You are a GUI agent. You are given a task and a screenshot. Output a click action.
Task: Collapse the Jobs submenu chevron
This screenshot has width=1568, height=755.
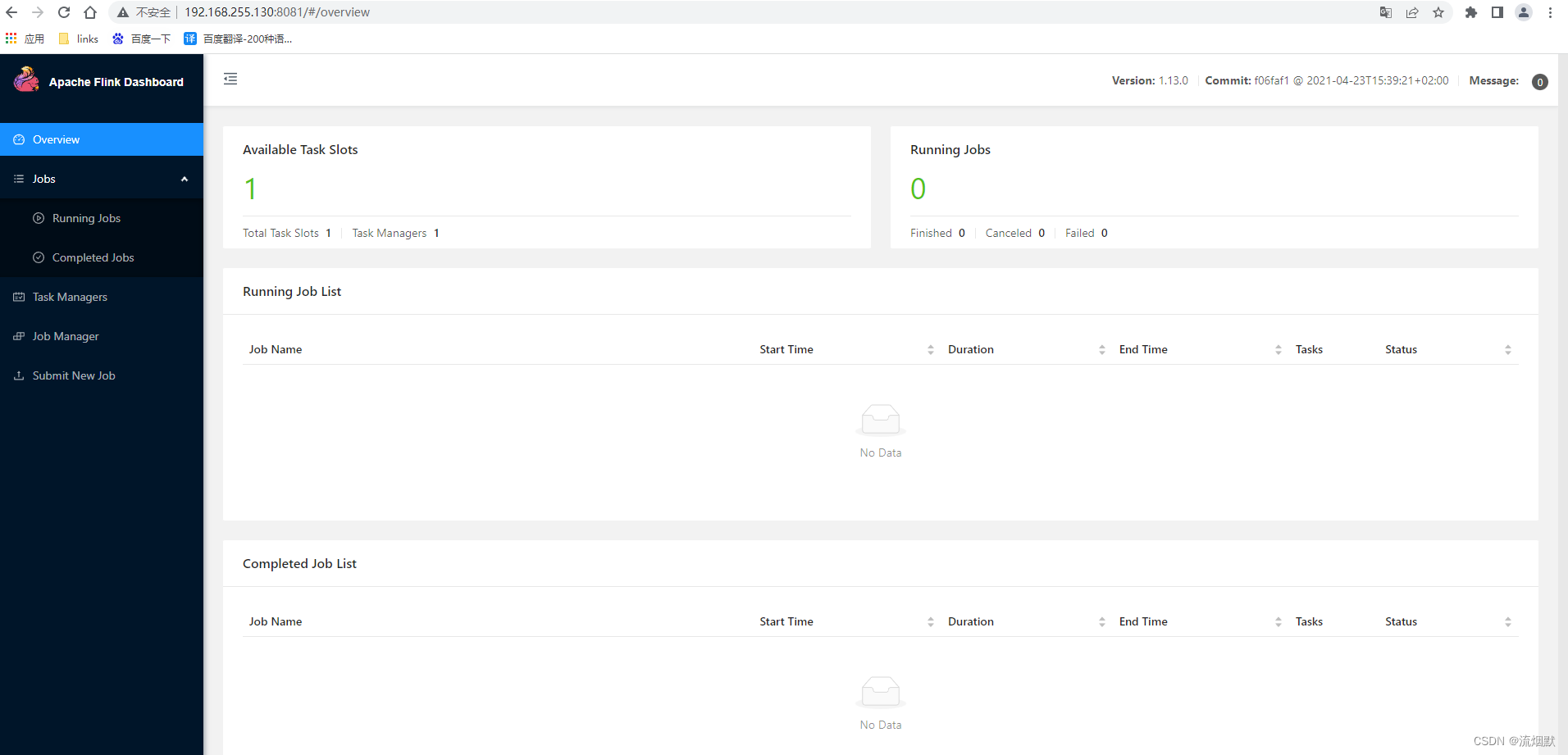(x=185, y=179)
